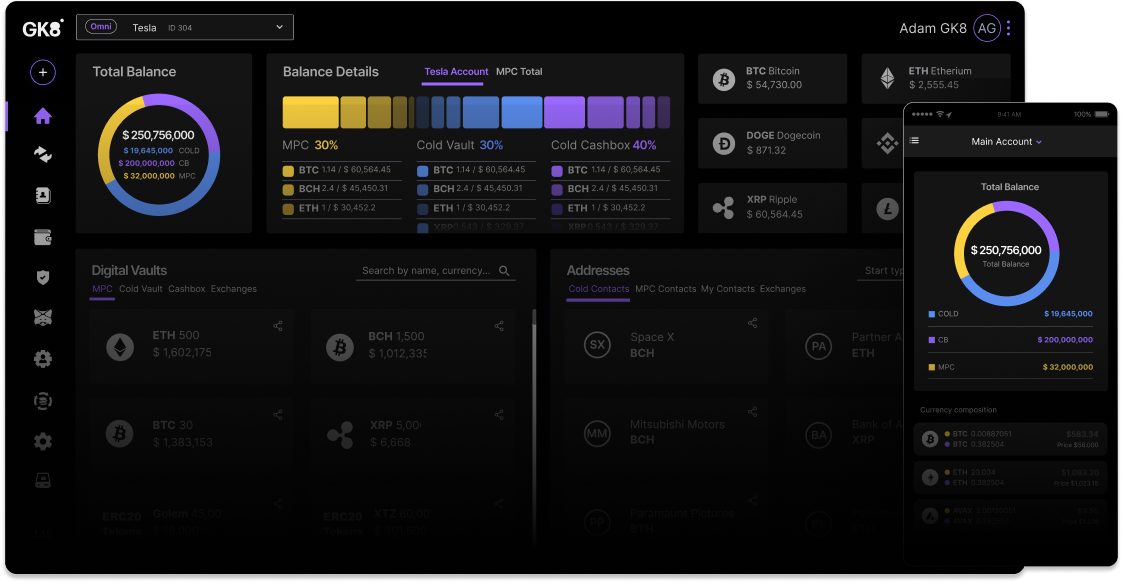Expand the Tesla ID 304 account dropdown
Image resolution: width=1122 pixels, height=583 pixels.
[x=185, y=27]
